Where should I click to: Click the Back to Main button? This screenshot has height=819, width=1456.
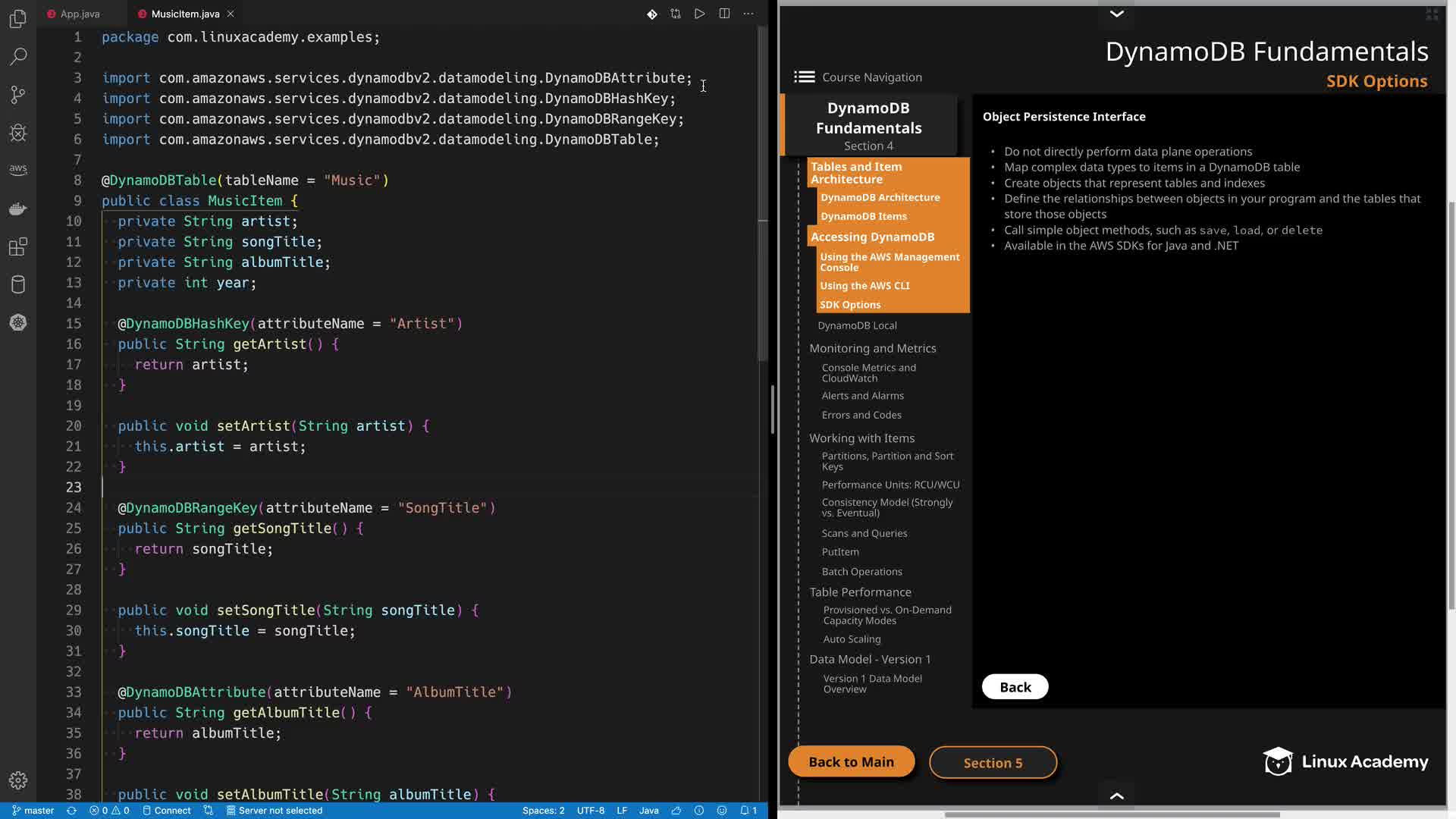851,762
